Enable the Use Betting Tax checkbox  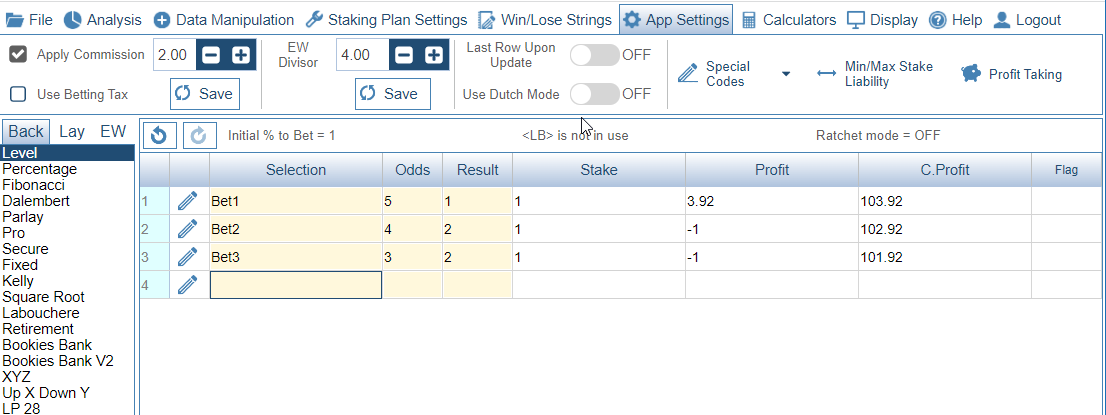(18, 94)
